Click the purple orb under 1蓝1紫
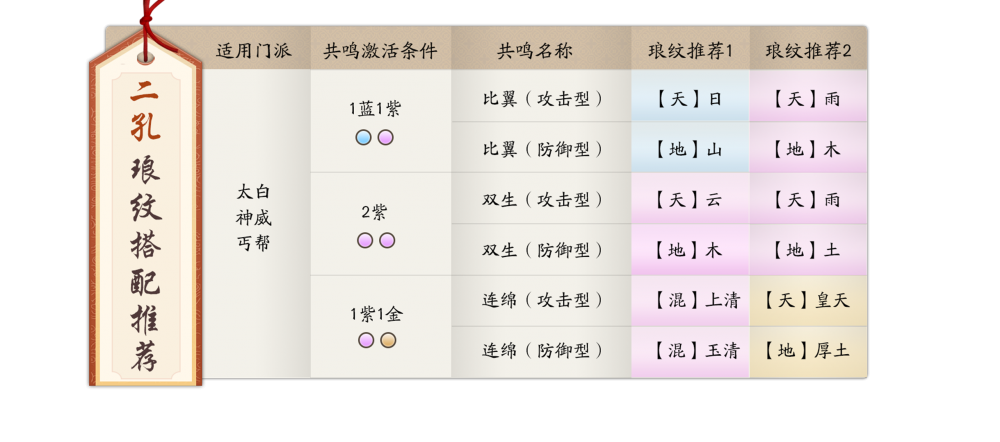The width and height of the screenshot is (1000, 442). pyautogui.click(x=386, y=137)
